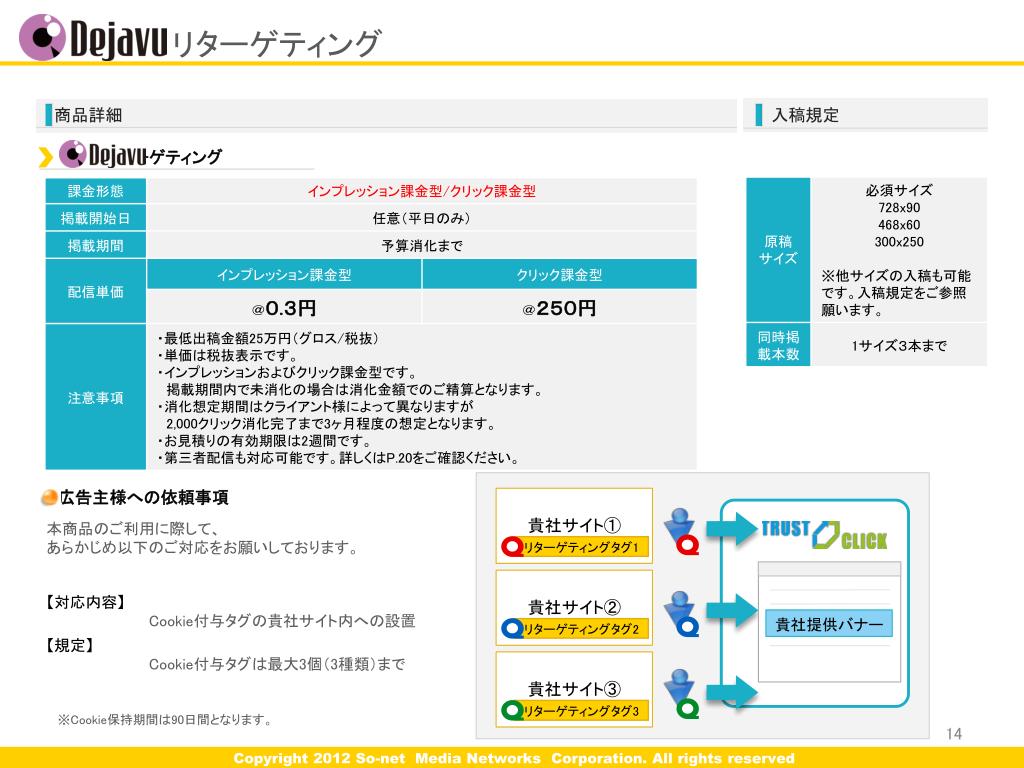Screen dimensions: 1024x768
Task: Click the red Q icon on リターゲティングタグ1
Action: [512, 547]
